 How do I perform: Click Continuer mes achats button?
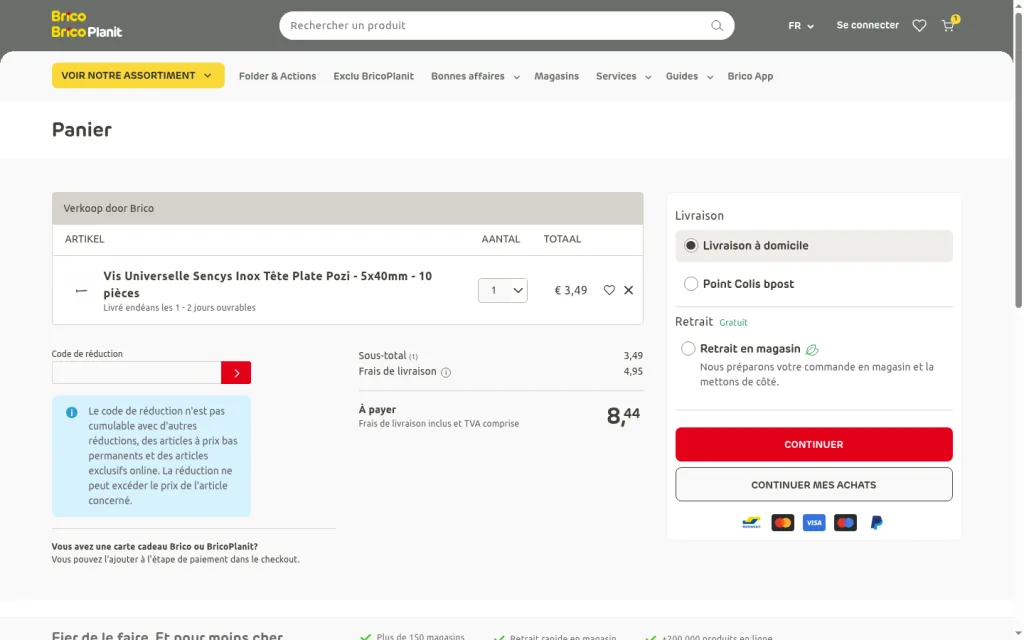click(x=814, y=485)
